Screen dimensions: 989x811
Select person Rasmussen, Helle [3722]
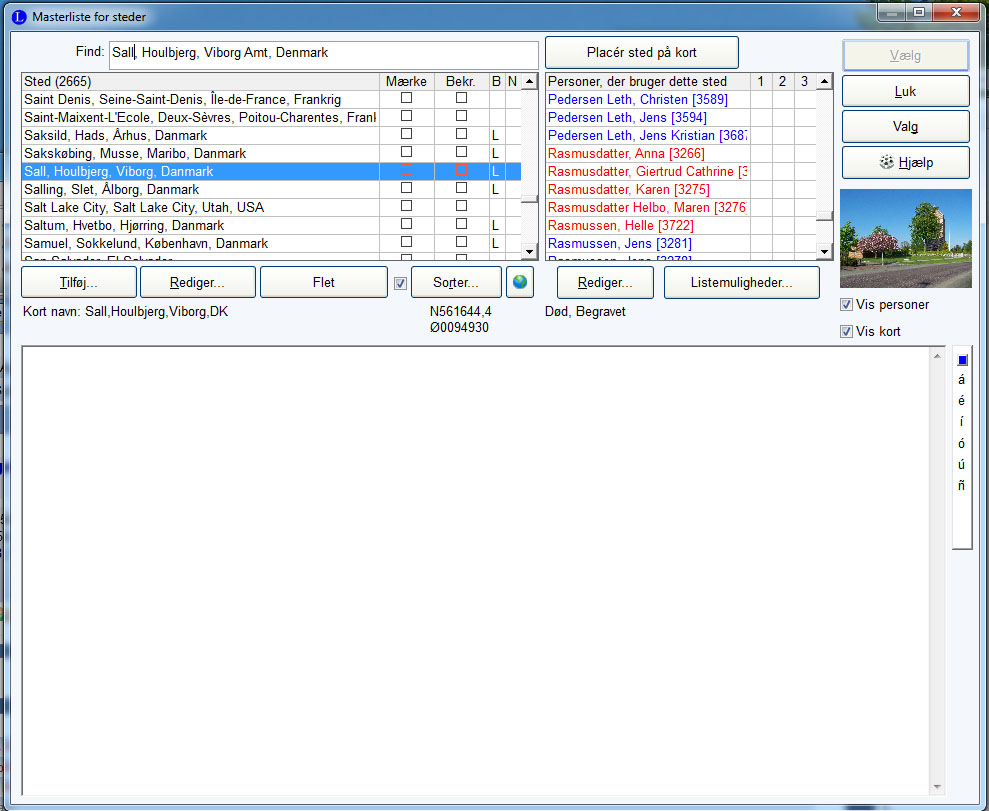pyautogui.click(x=648, y=225)
